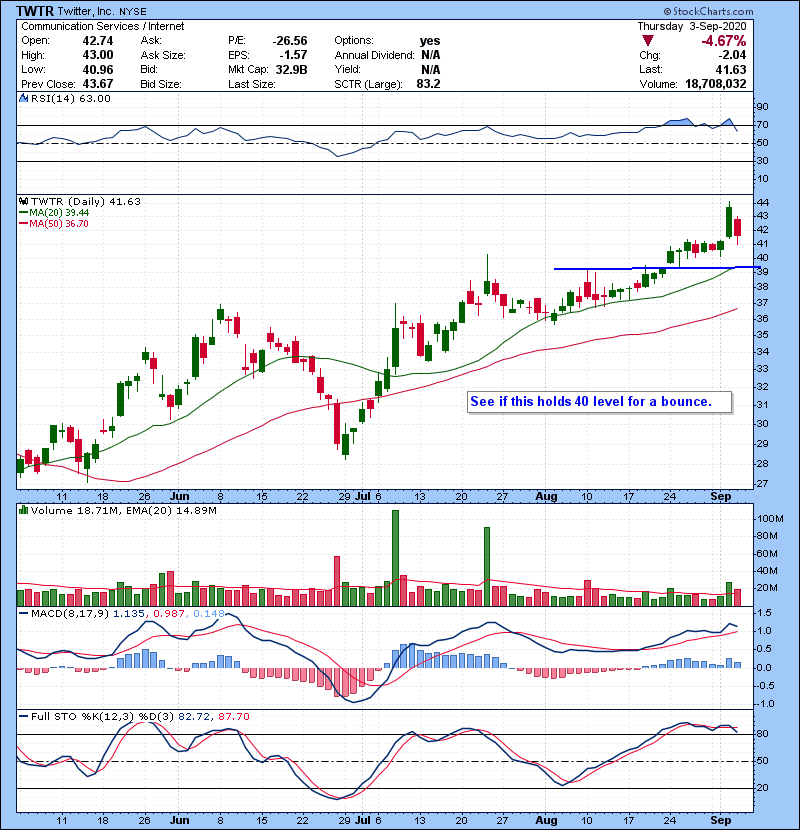Click the EPS value -1.57
800x830 pixels.
click(x=294, y=55)
